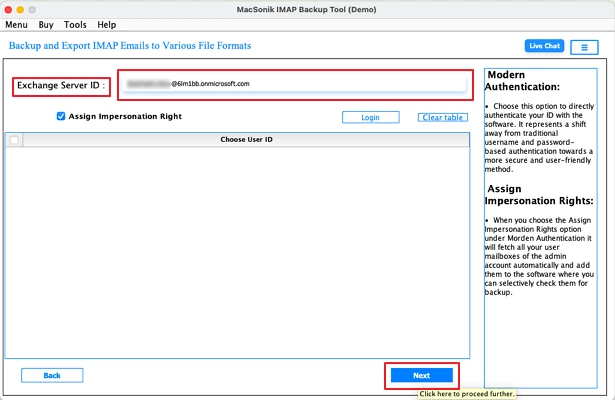Click the Assign Impersonation Rights heading
This screenshot has height=400, width=615.
[539, 195]
